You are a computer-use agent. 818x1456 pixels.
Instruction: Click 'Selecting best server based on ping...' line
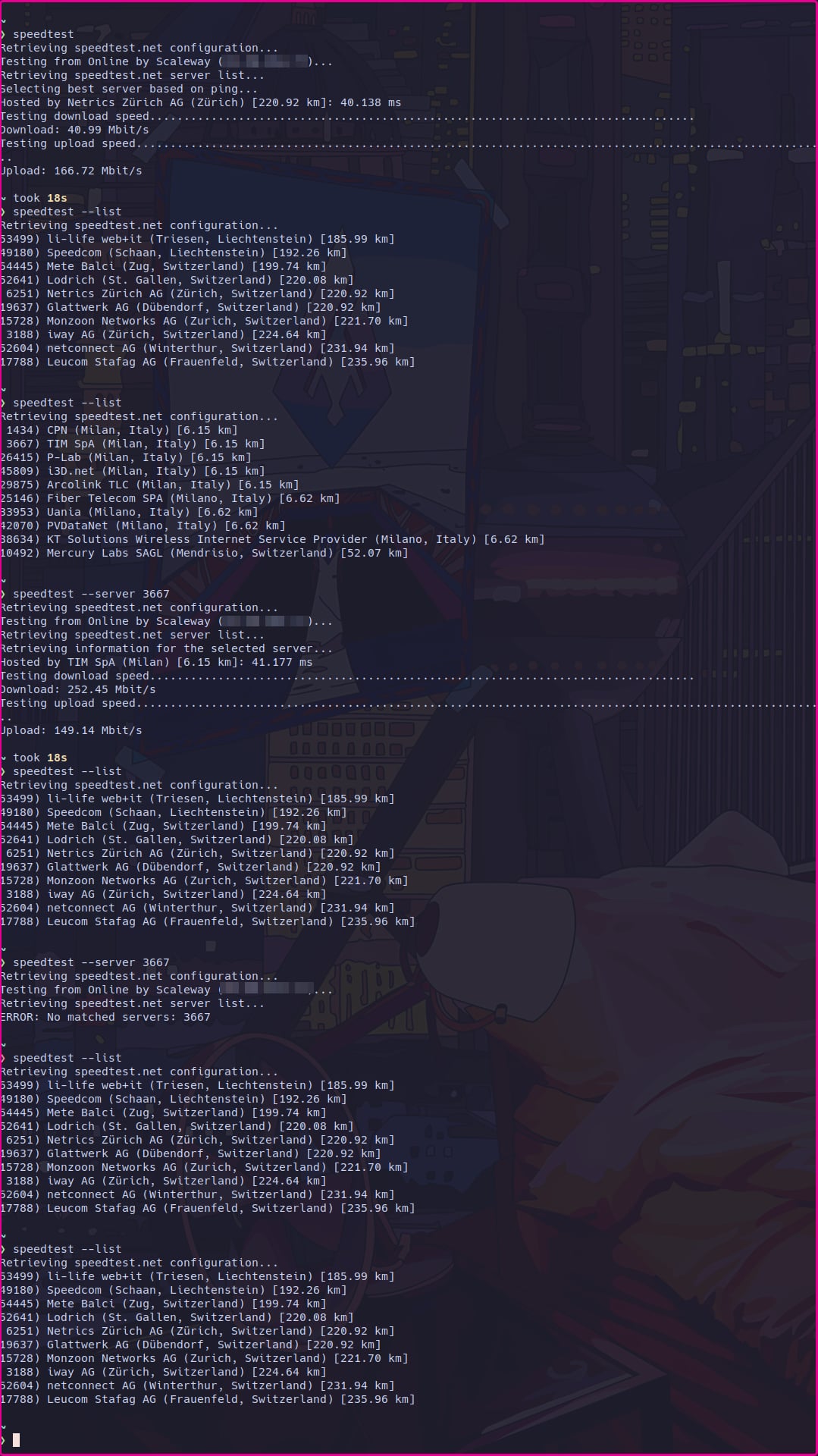click(129, 89)
